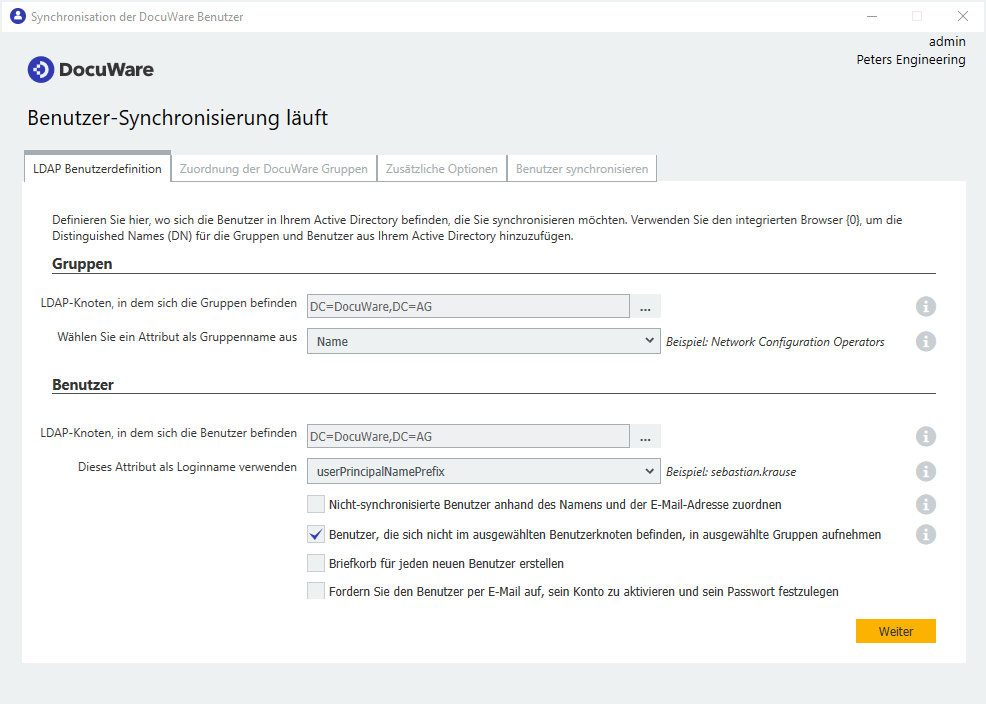Check the E-Mail Konto-Aktivierung option
The width and height of the screenshot is (986, 704).
315,590
